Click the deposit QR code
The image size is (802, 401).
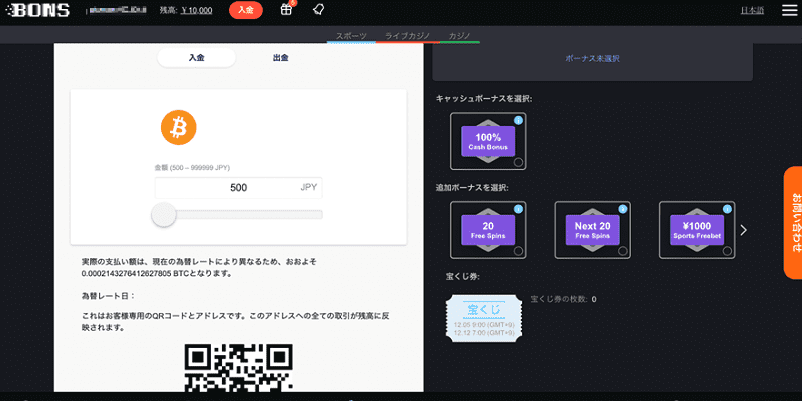coord(238,367)
